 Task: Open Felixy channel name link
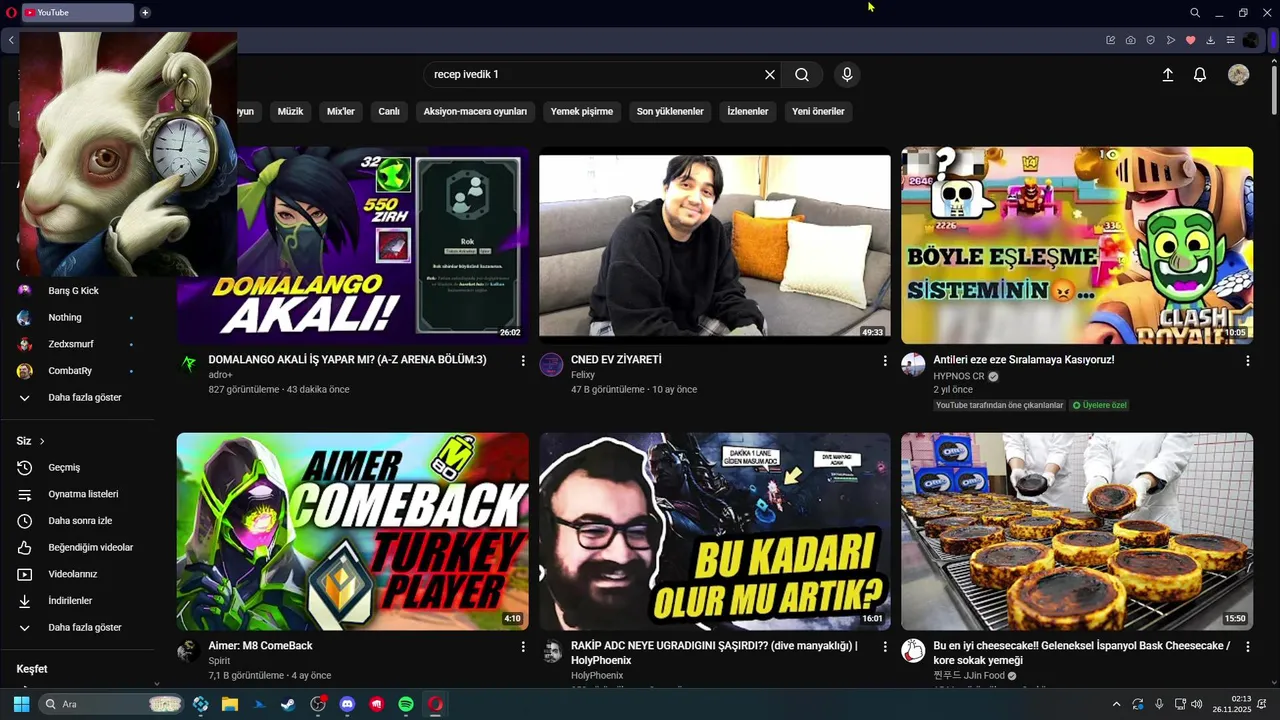[x=583, y=375]
